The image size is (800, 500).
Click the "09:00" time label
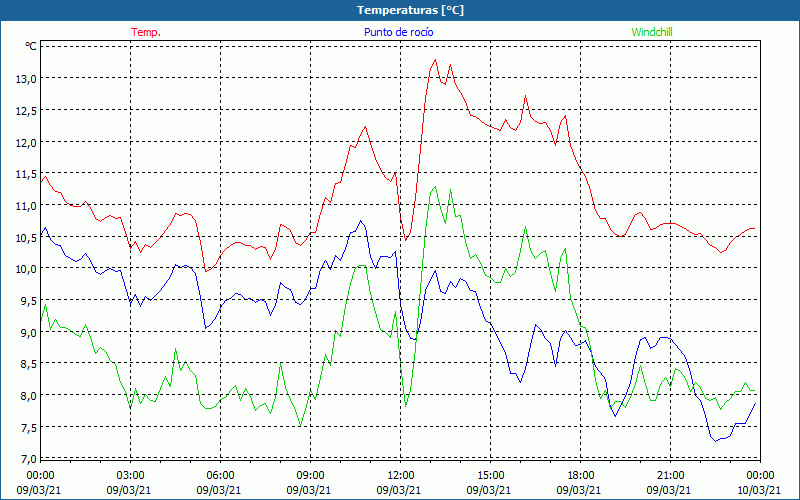coord(311,476)
